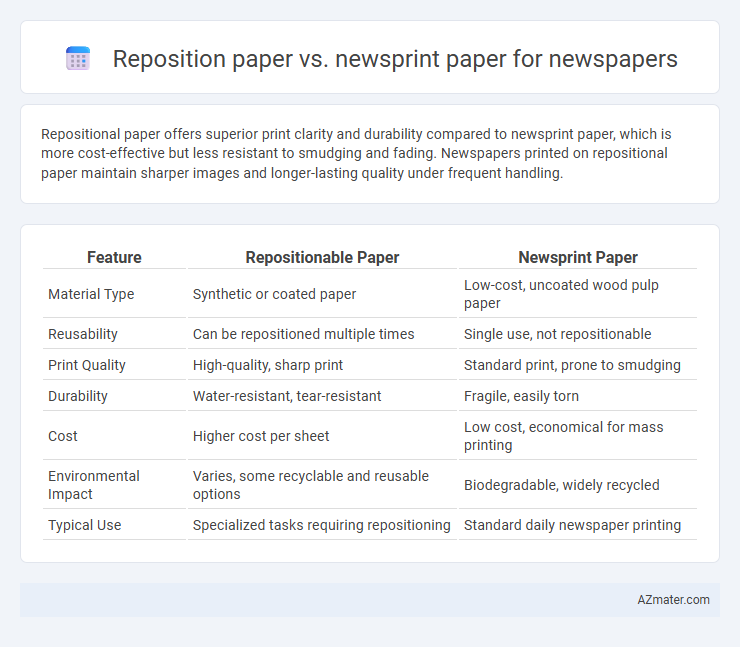The image size is (740, 647).
Task: Click the 'Reusability' row label
Action: click(x=83, y=334)
